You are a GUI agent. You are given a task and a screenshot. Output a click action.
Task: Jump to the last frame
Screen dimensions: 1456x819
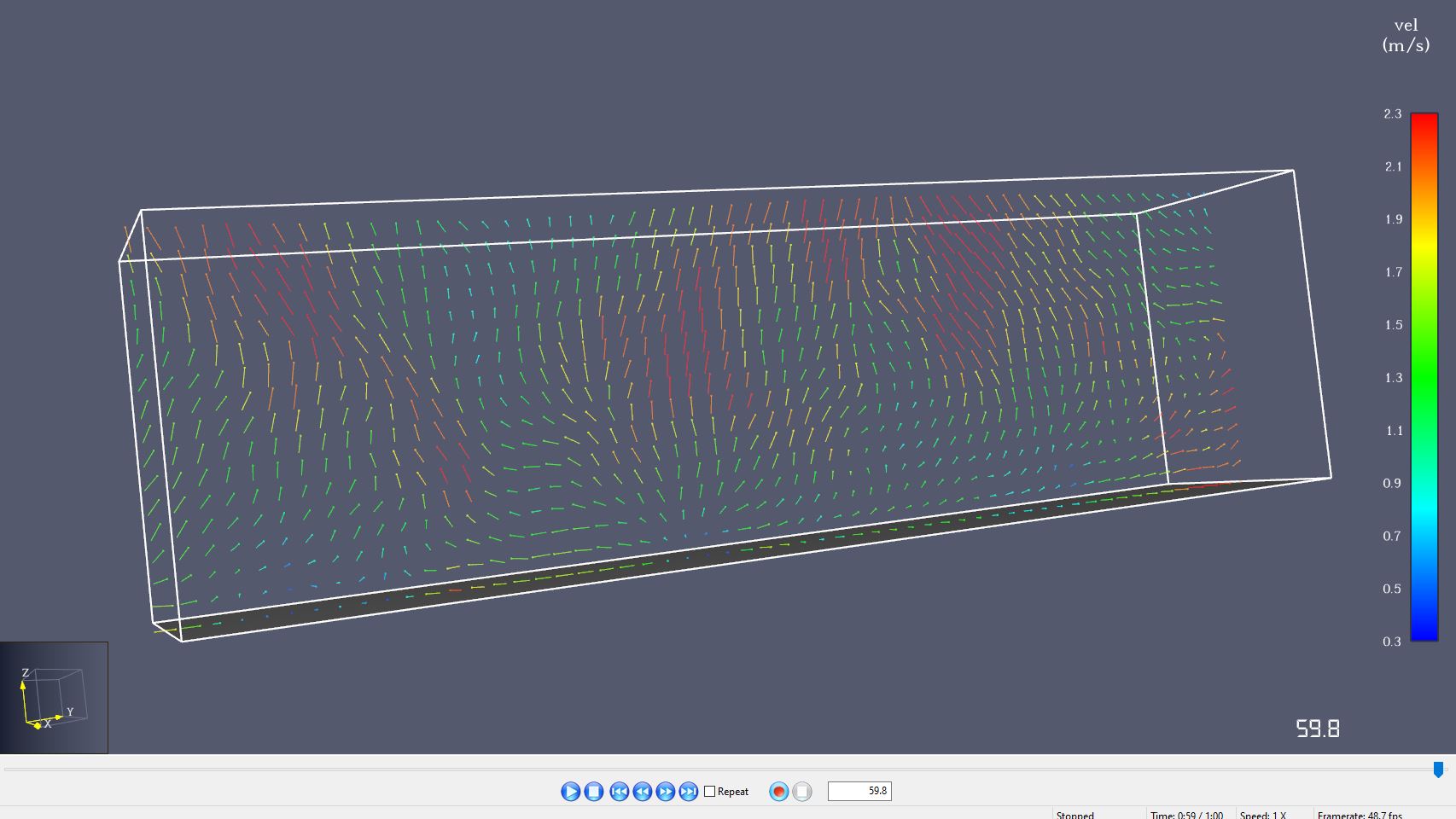tap(687, 791)
